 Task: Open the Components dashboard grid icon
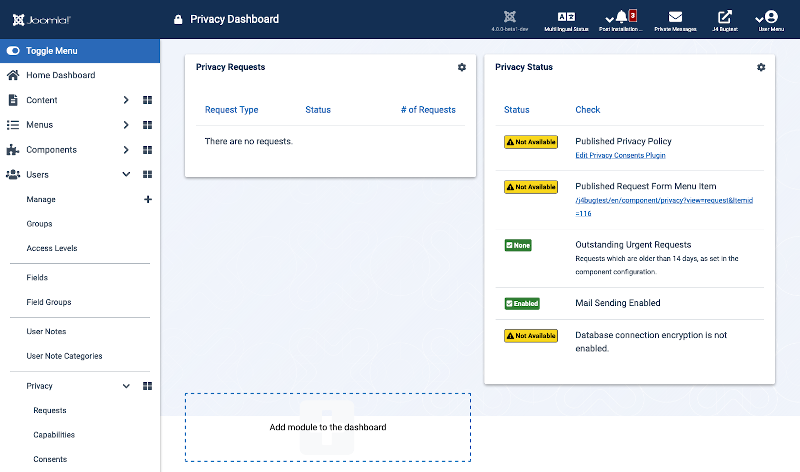147,150
